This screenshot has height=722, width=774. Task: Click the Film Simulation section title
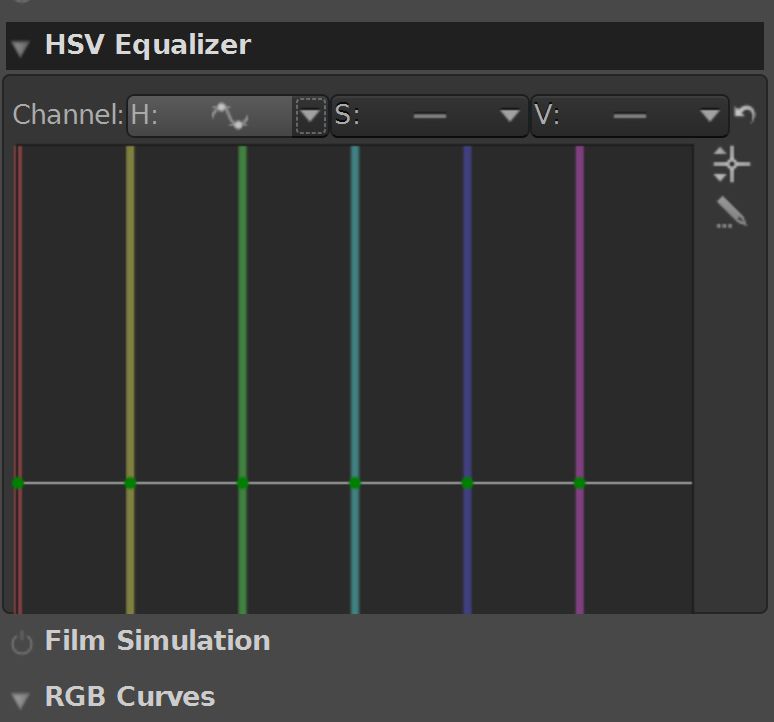coord(157,641)
